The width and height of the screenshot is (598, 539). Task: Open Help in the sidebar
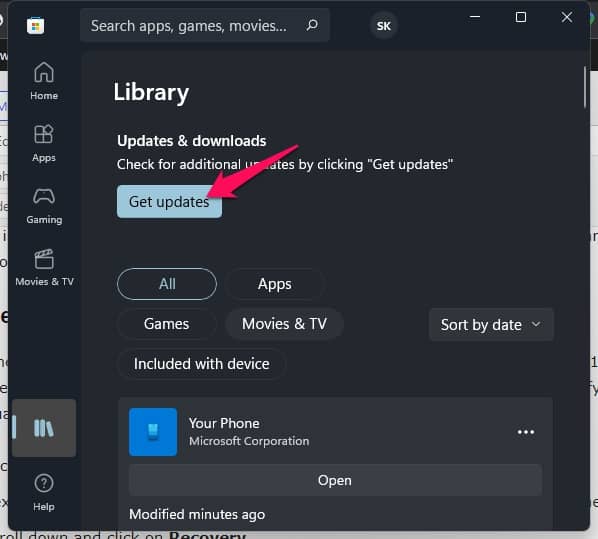[44, 492]
